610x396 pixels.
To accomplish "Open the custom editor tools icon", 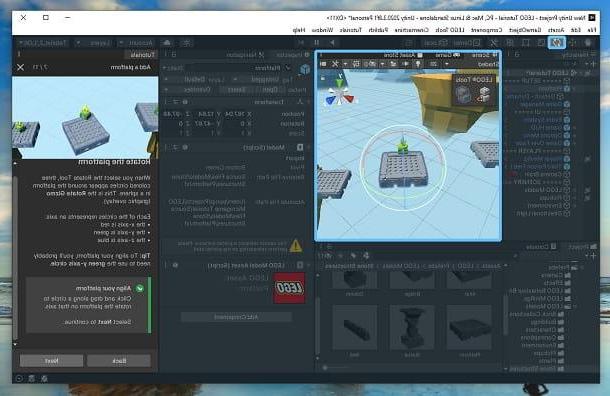I will click(494, 42).
